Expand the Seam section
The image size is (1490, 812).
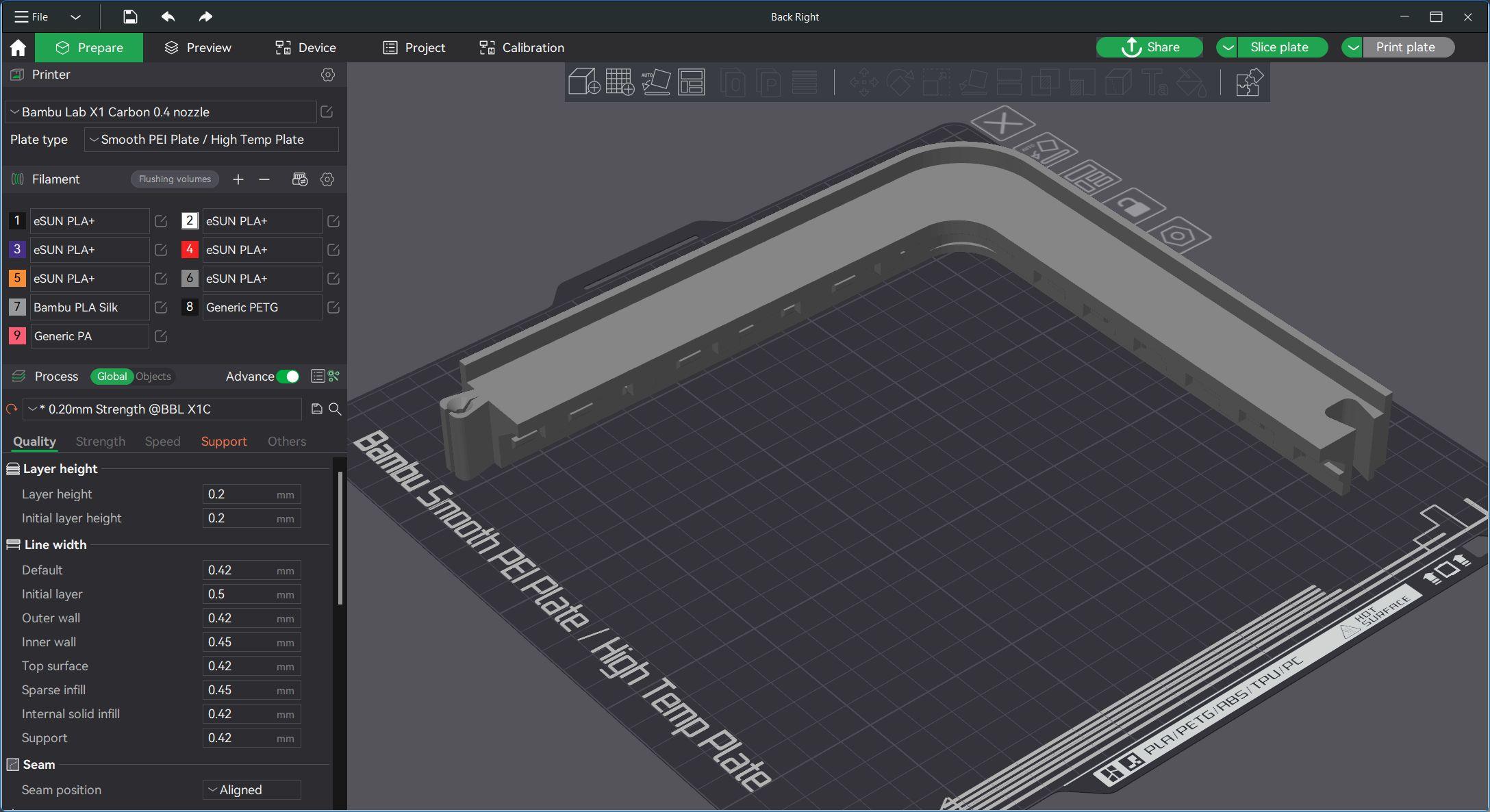coord(38,764)
